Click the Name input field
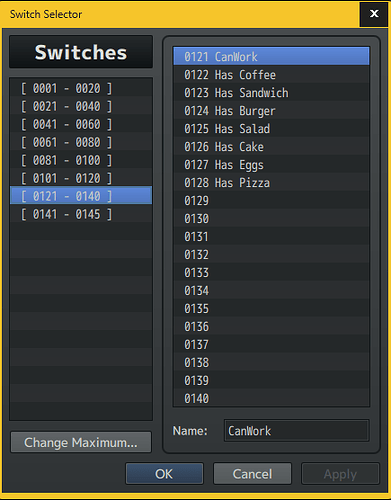The width and height of the screenshot is (391, 500). pyautogui.click(x=297, y=431)
